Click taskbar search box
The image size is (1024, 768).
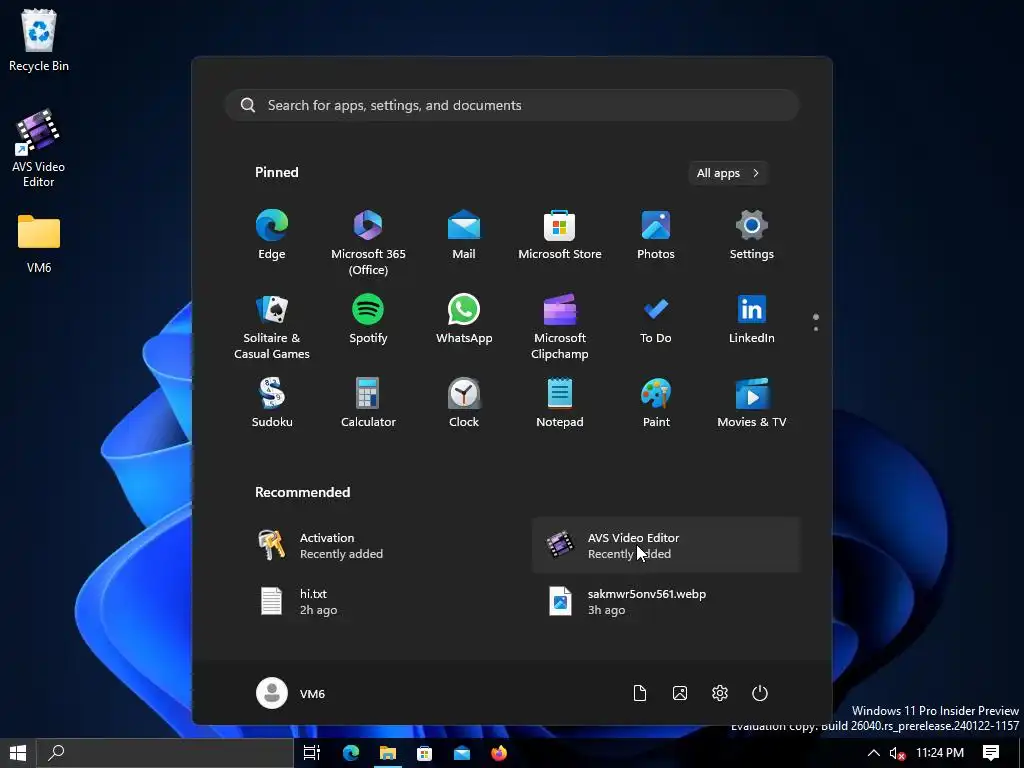coord(165,753)
